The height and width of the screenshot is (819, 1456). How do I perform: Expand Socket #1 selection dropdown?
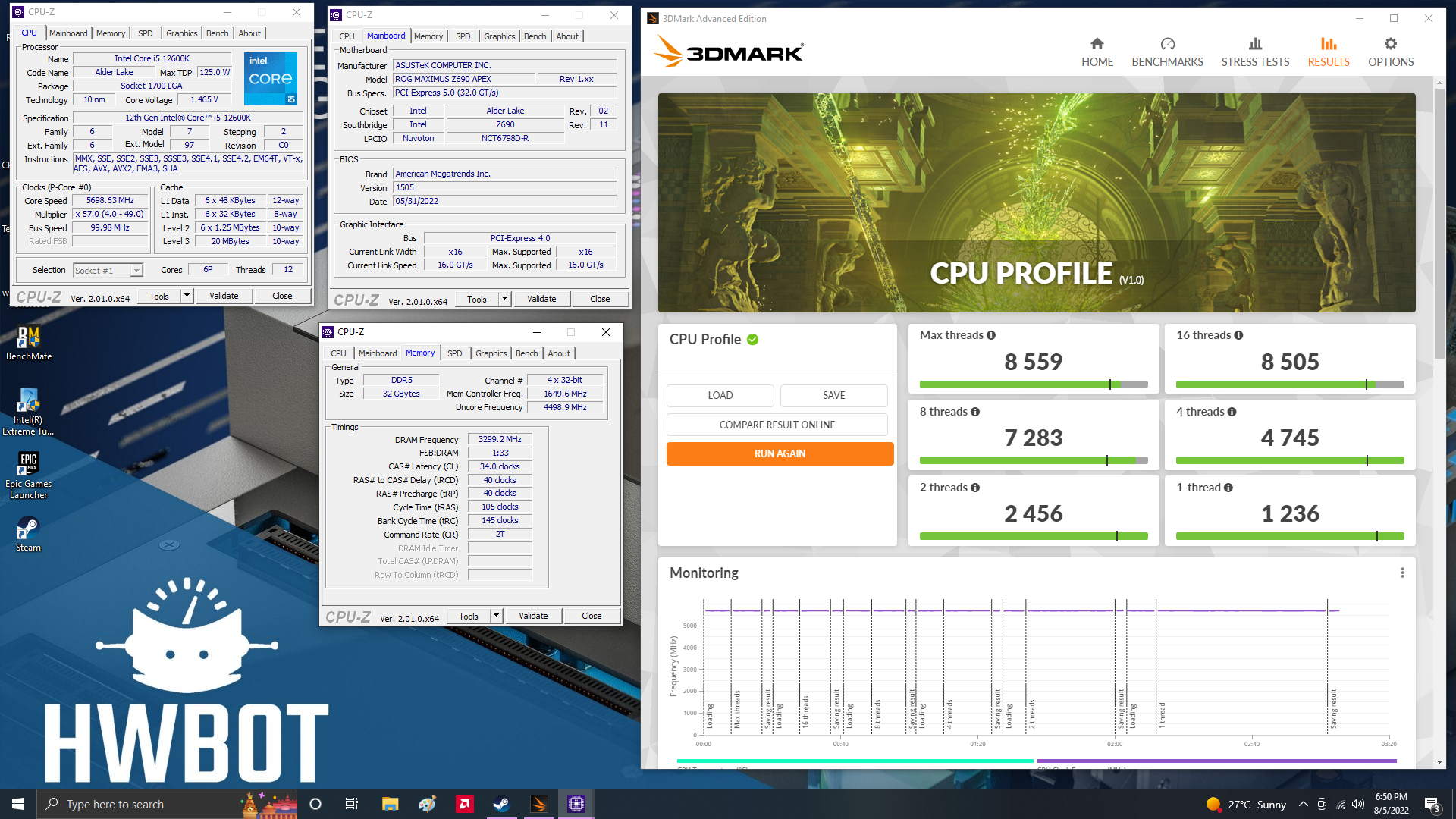pos(136,271)
